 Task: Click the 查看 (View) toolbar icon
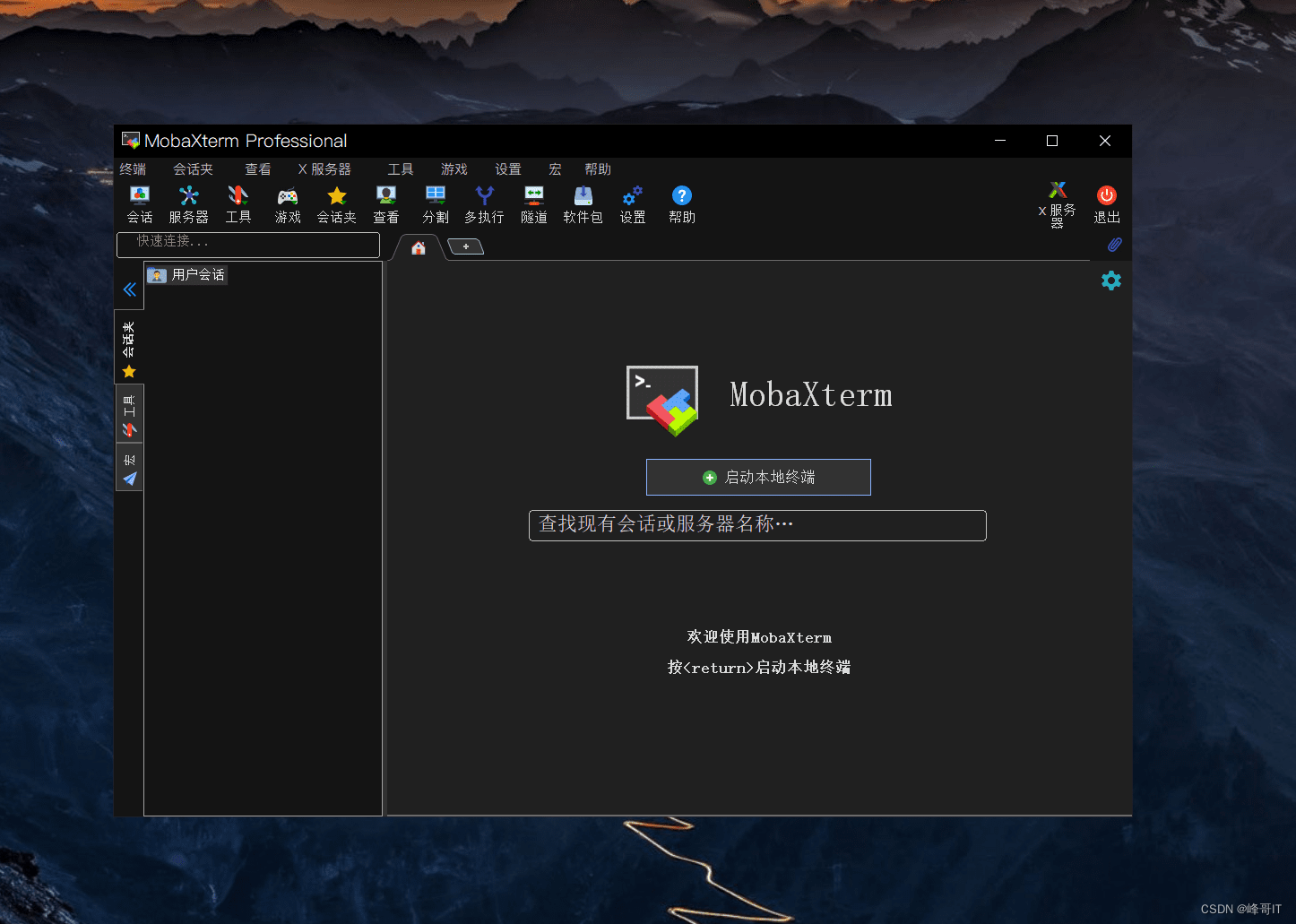386,204
